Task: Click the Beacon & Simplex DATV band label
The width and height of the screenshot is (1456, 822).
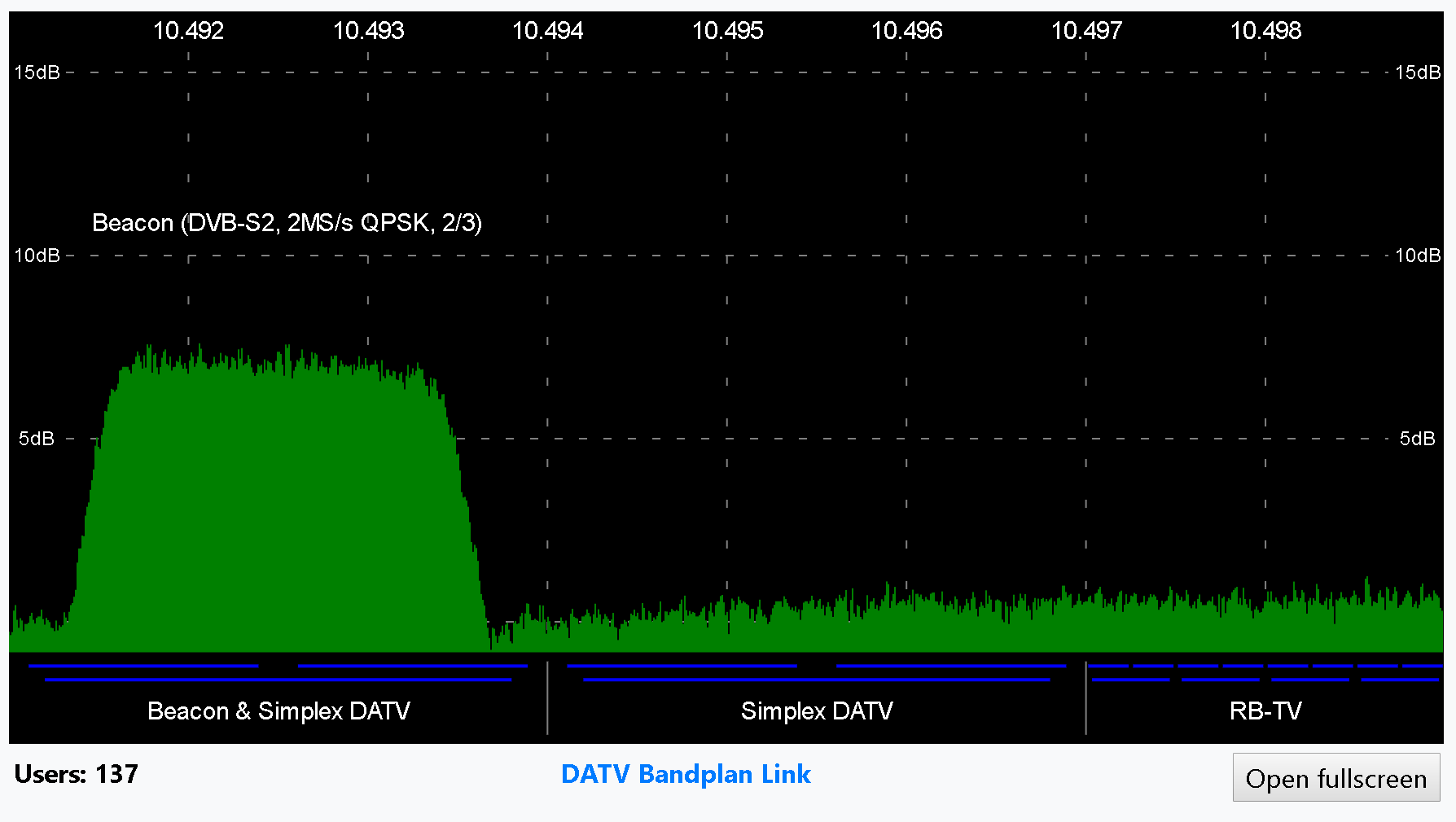Action: click(x=278, y=711)
